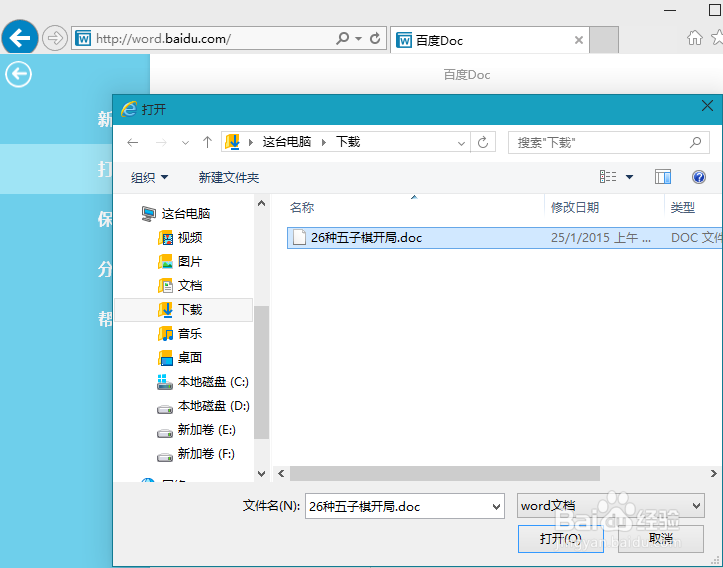The width and height of the screenshot is (723, 568).
Task: Click navigation tree scroll down arrow
Action: tap(261, 473)
